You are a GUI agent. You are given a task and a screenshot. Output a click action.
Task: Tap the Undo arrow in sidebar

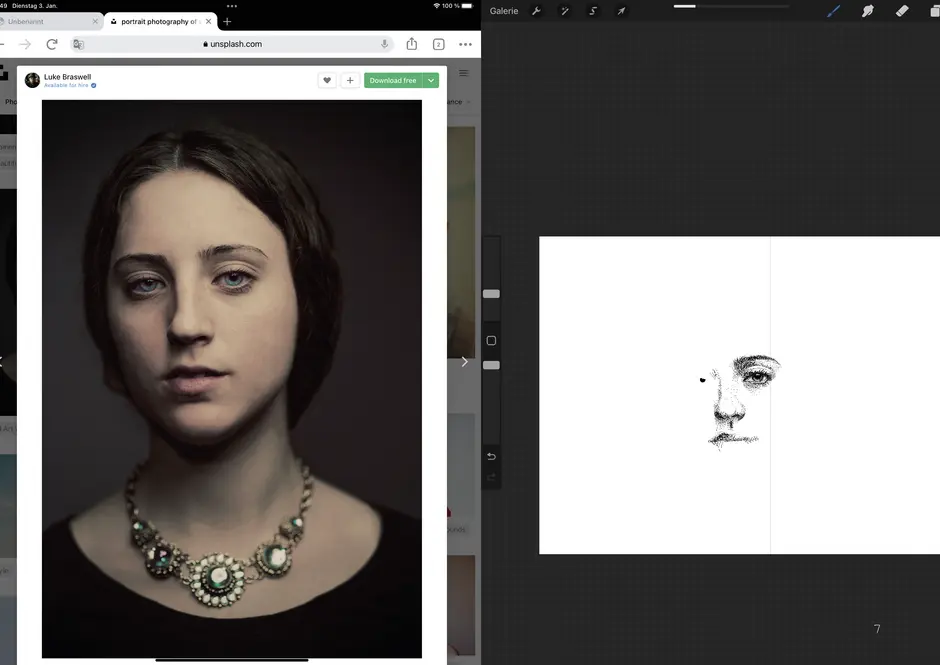click(x=491, y=456)
